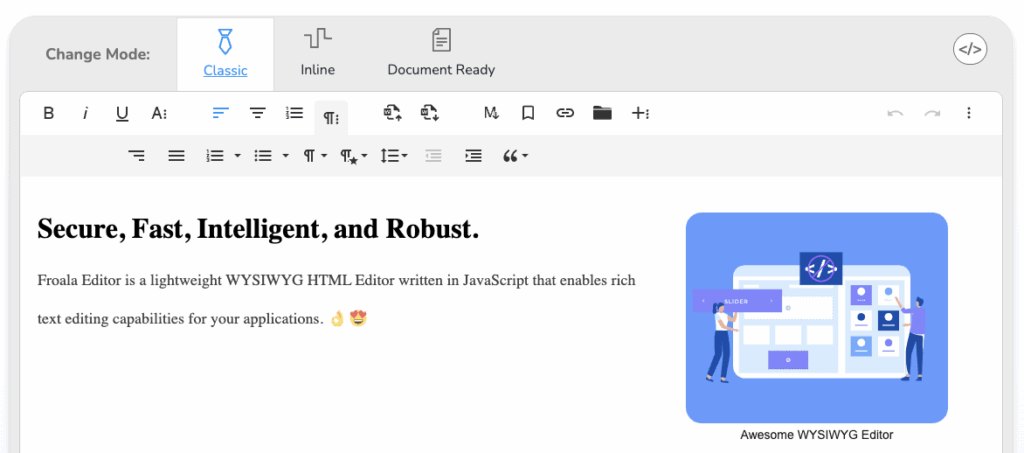
Task: Click the decrease indent icon
Action: tap(433, 155)
